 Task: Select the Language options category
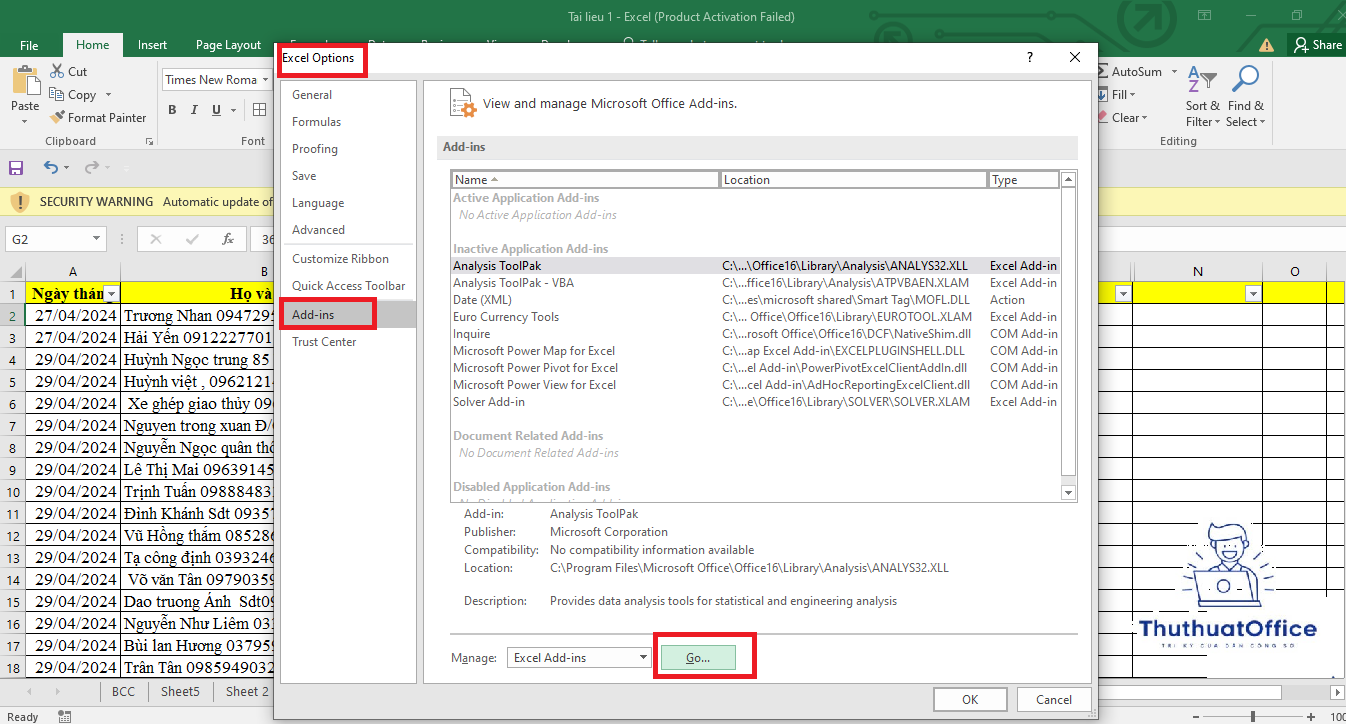pos(349,203)
